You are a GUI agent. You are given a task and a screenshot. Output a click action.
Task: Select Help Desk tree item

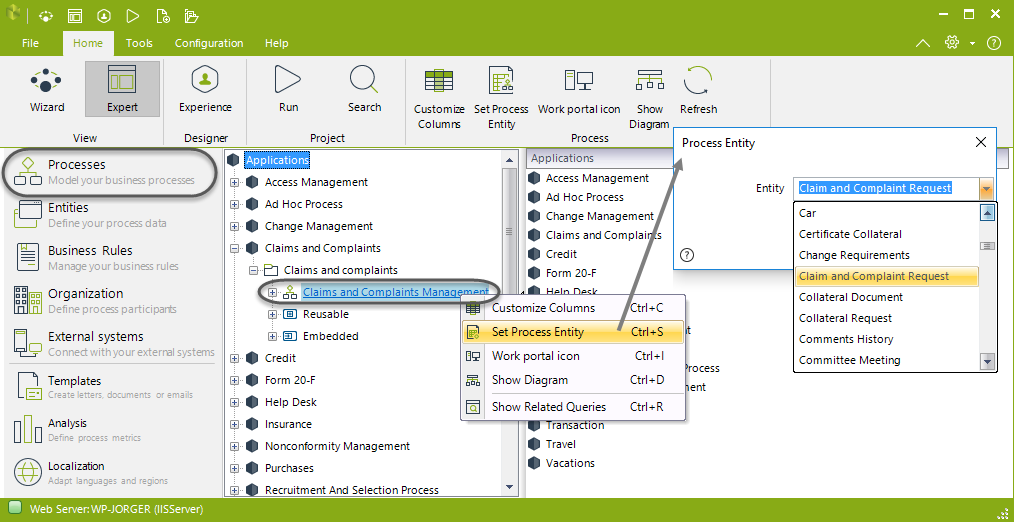click(290, 402)
